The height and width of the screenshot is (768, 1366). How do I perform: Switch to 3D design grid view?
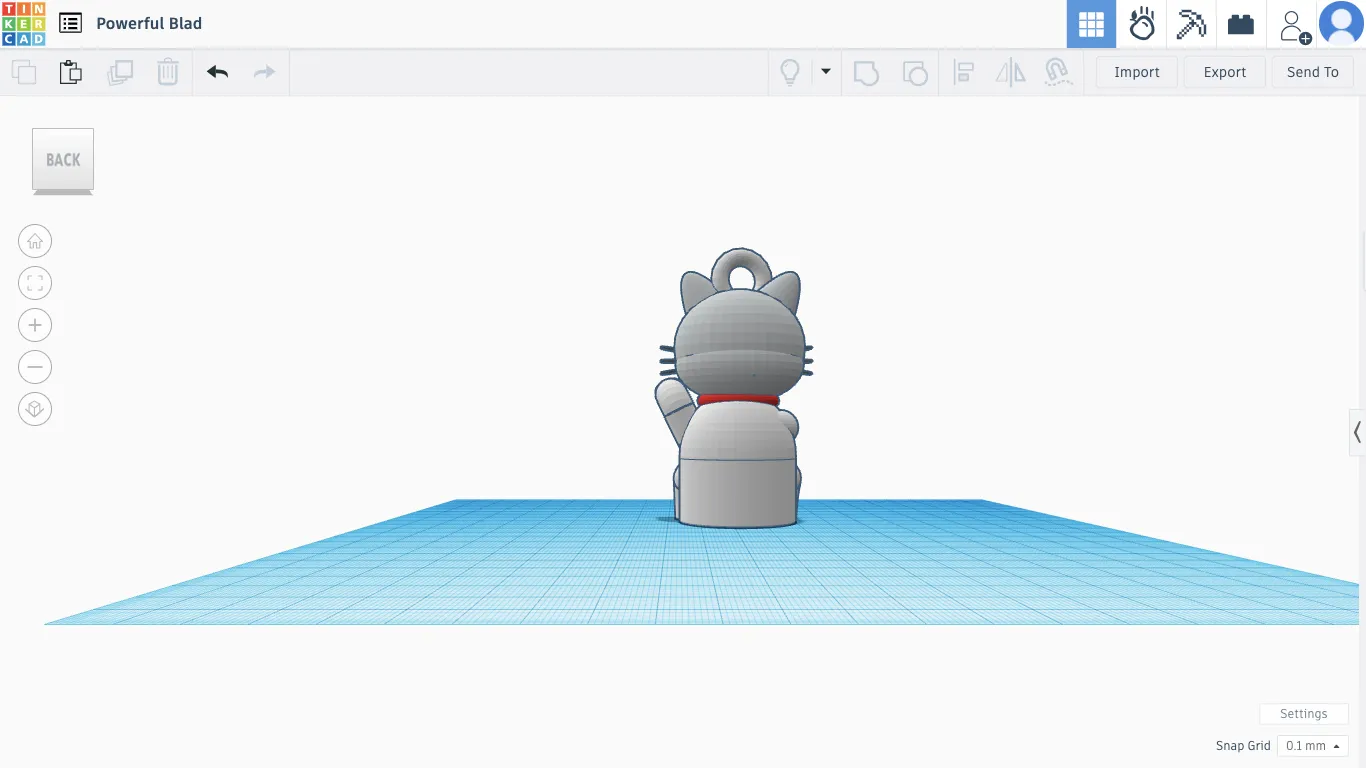tap(1091, 24)
